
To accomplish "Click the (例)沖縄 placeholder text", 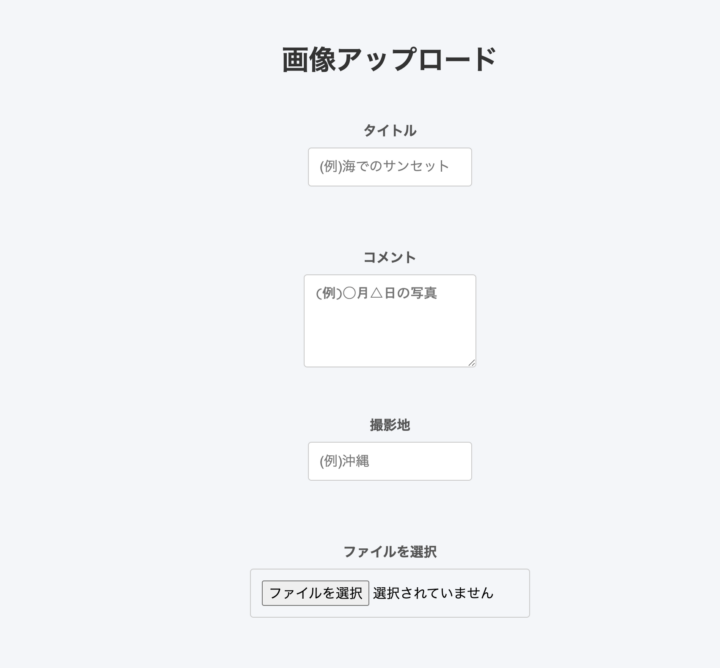I will (x=345, y=461).
